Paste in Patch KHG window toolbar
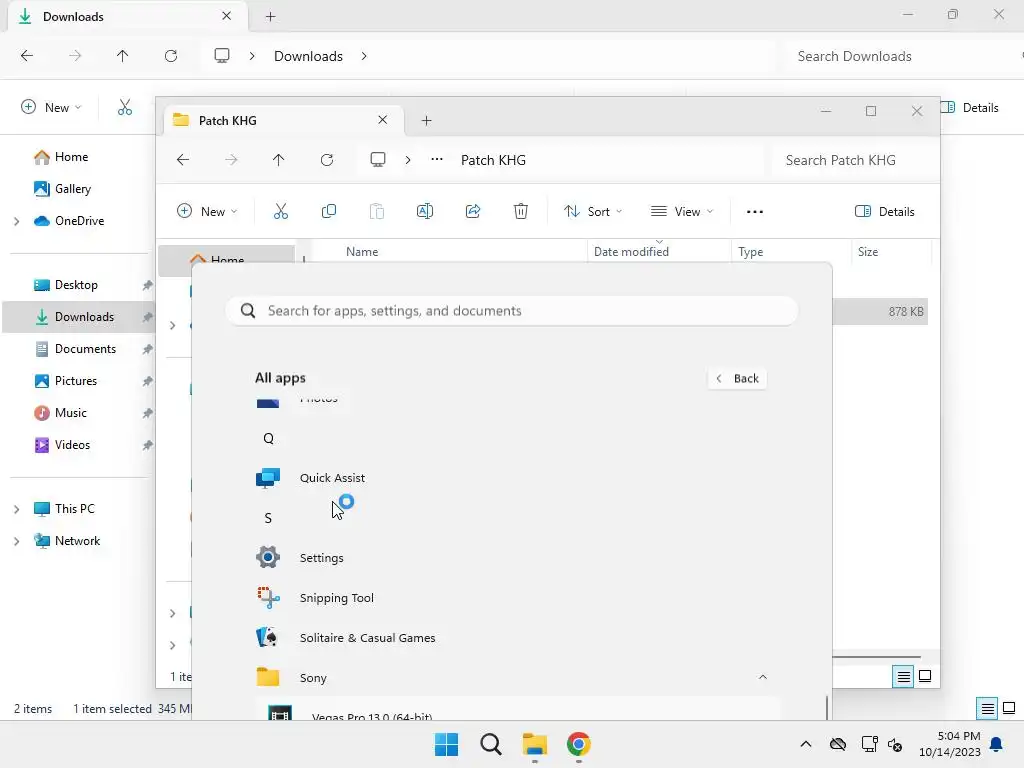 [x=377, y=212]
